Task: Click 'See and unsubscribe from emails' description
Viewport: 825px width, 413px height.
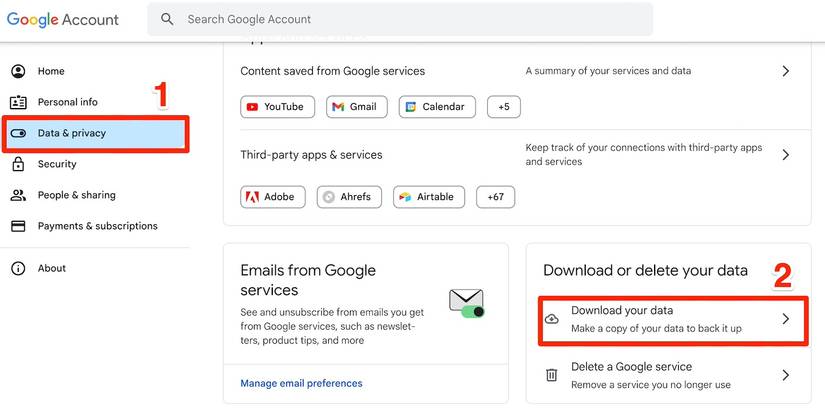Action: tap(332, 326)
